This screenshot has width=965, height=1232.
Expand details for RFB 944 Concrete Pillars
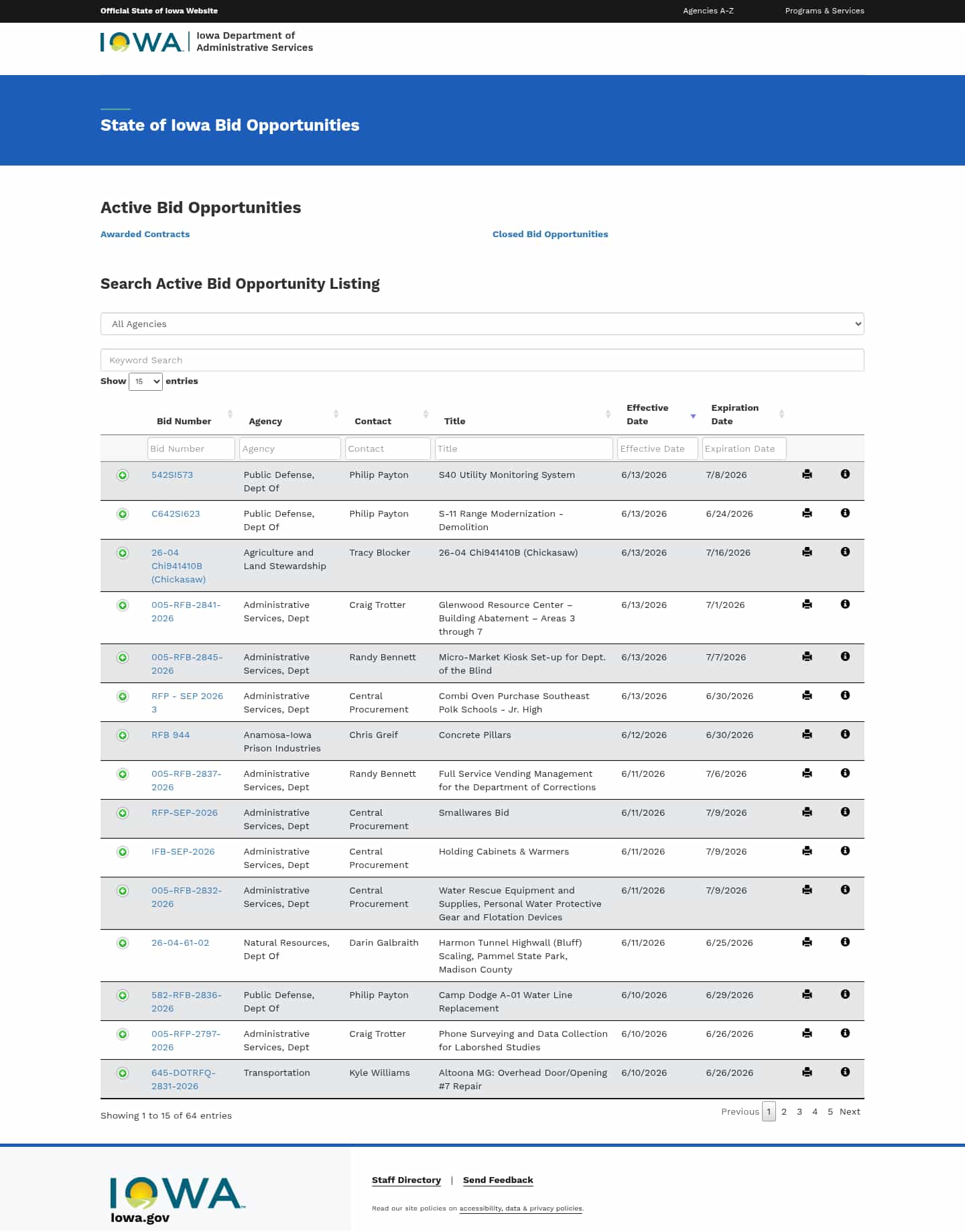coord(123,735)
